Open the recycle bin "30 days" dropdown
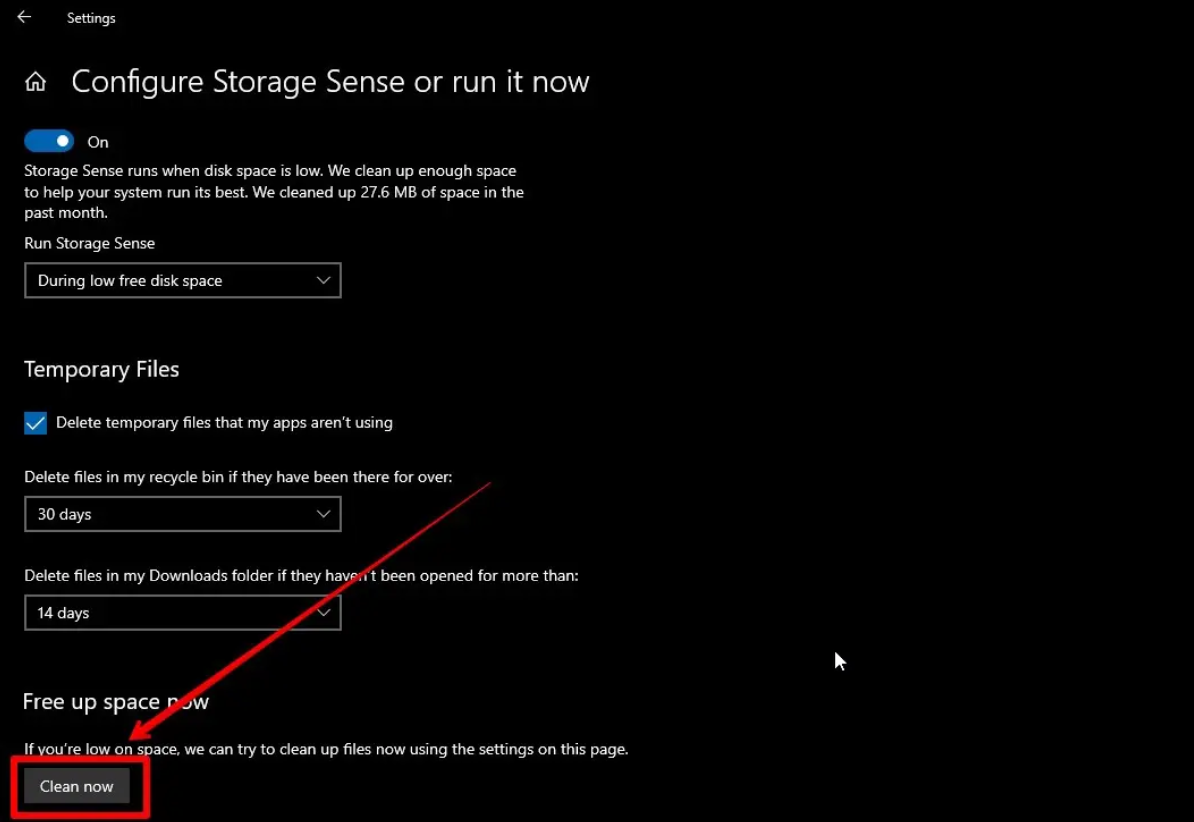1194x822 pixels. tap(182, 514)
